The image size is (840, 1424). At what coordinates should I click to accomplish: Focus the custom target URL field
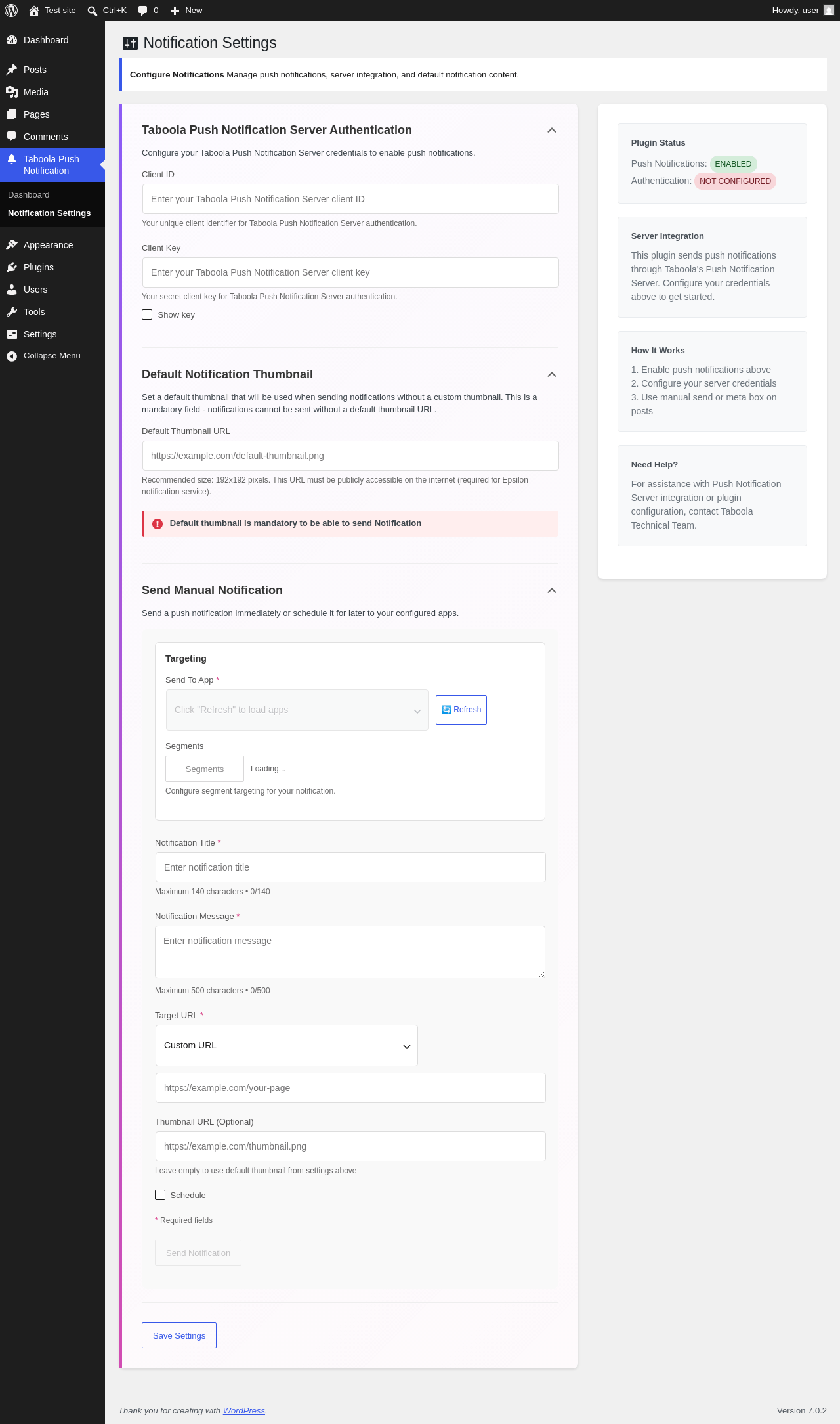[x=350, y=1088]
